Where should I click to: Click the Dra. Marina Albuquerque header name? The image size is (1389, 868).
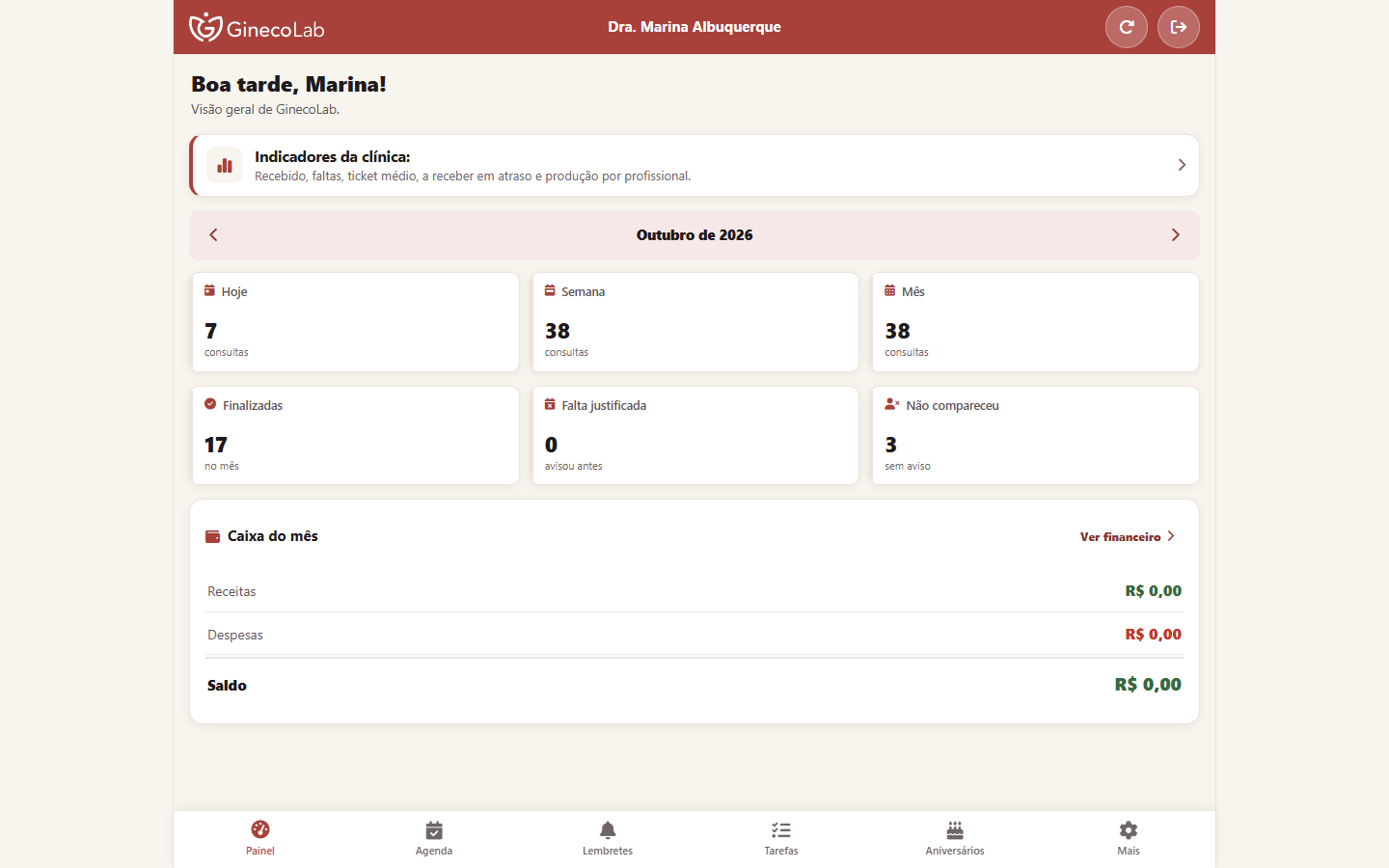[694, 27]
